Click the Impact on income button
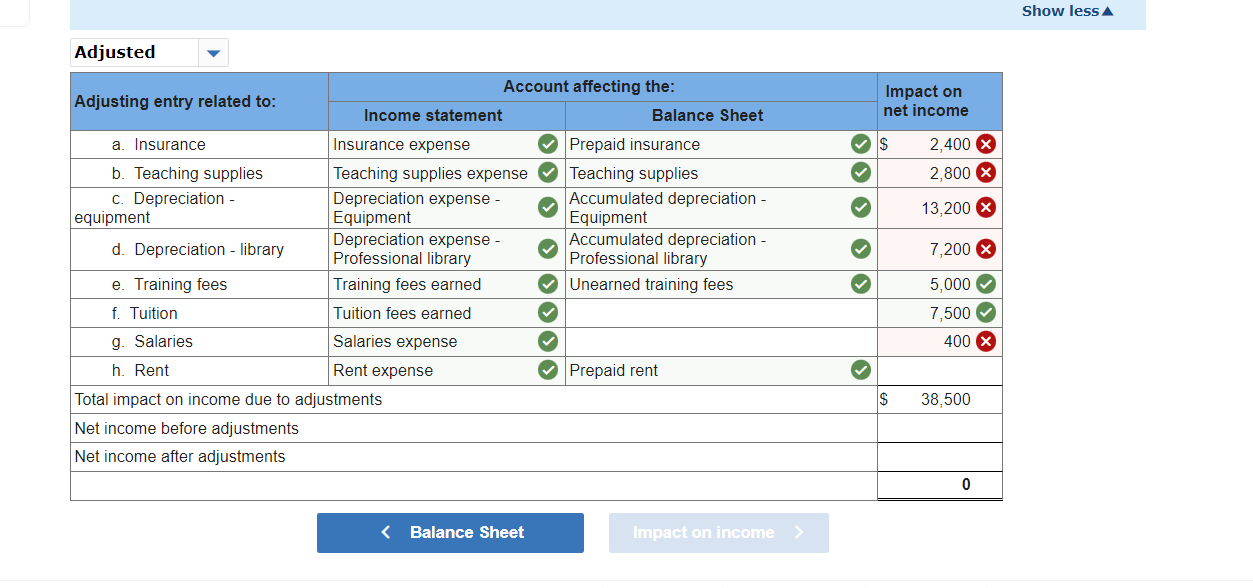This screenshot has width=1253, height=588. click(x=718, y=532)
